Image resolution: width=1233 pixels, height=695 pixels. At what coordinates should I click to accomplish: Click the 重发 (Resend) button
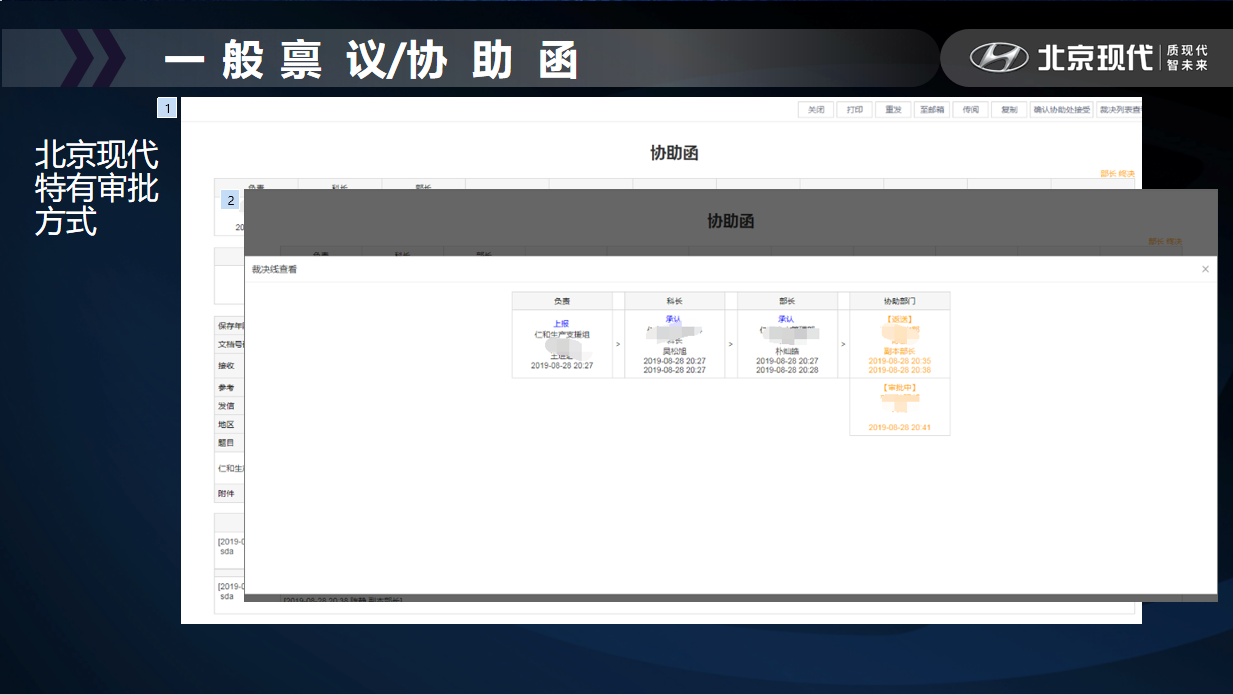(x=893, y=110)
